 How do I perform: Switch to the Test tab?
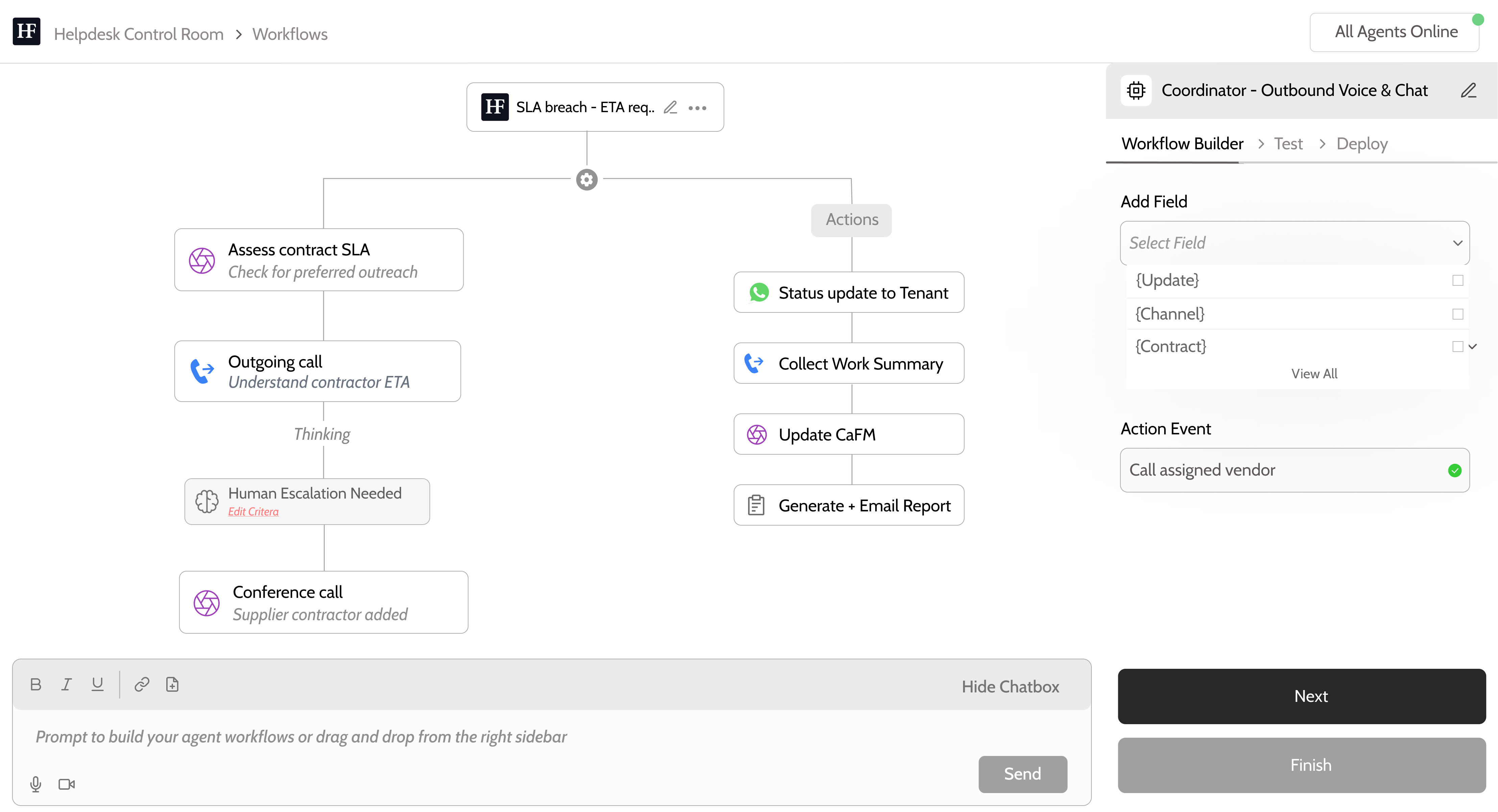1288,143
